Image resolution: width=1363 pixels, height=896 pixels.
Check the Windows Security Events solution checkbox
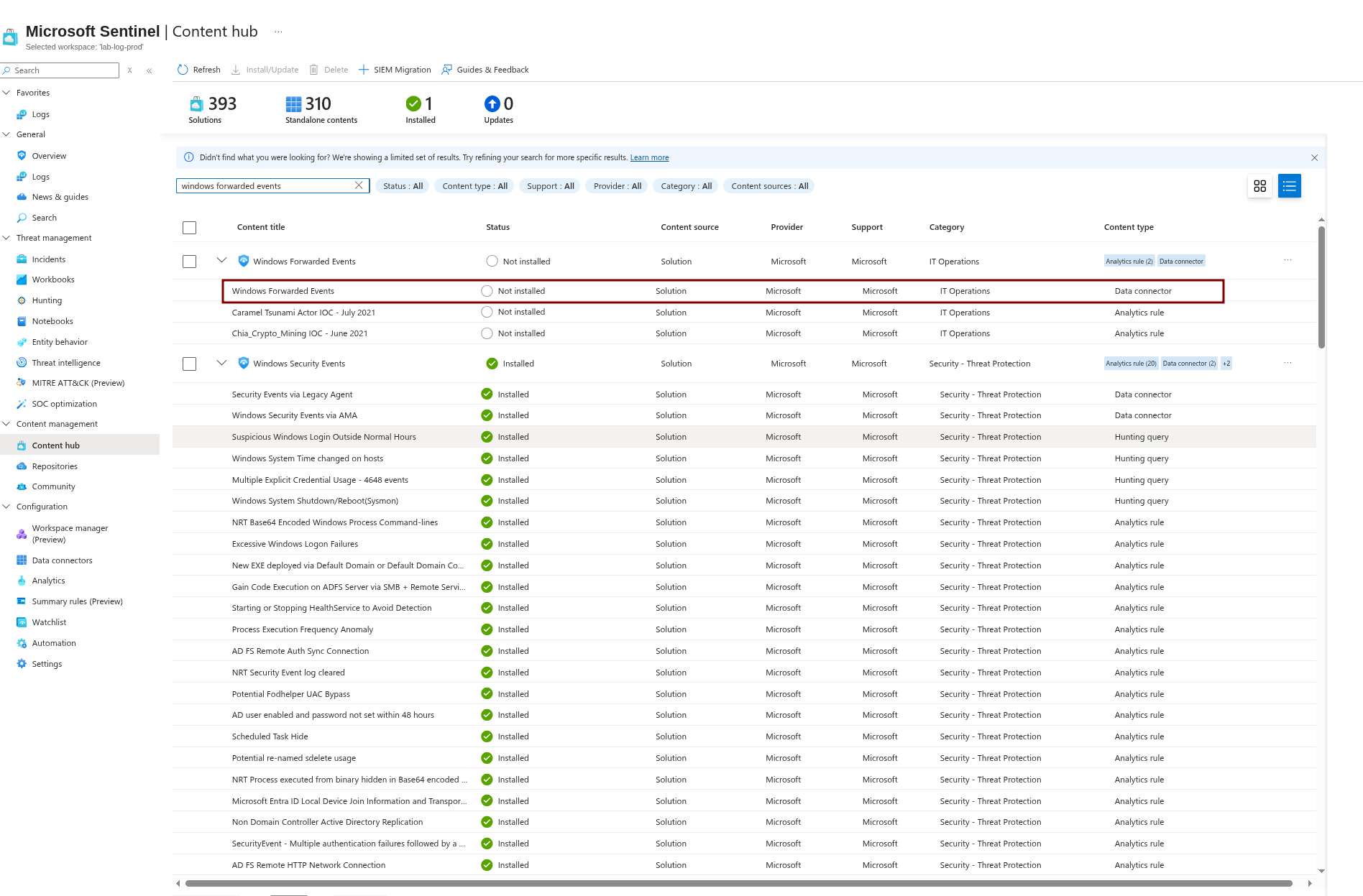[x=190, y=364]
